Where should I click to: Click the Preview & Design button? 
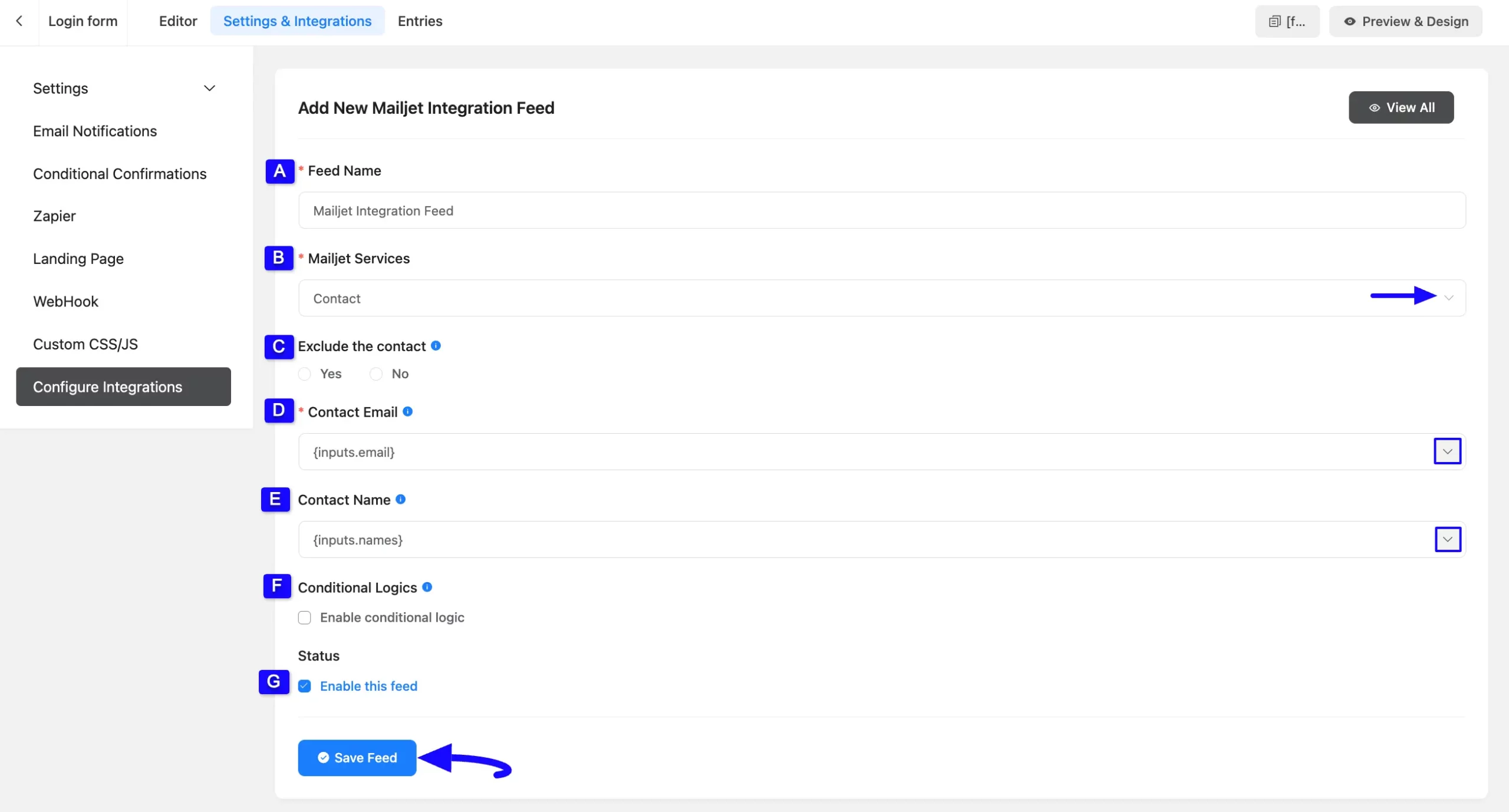pyautogui.click(x=1405, y=21)
